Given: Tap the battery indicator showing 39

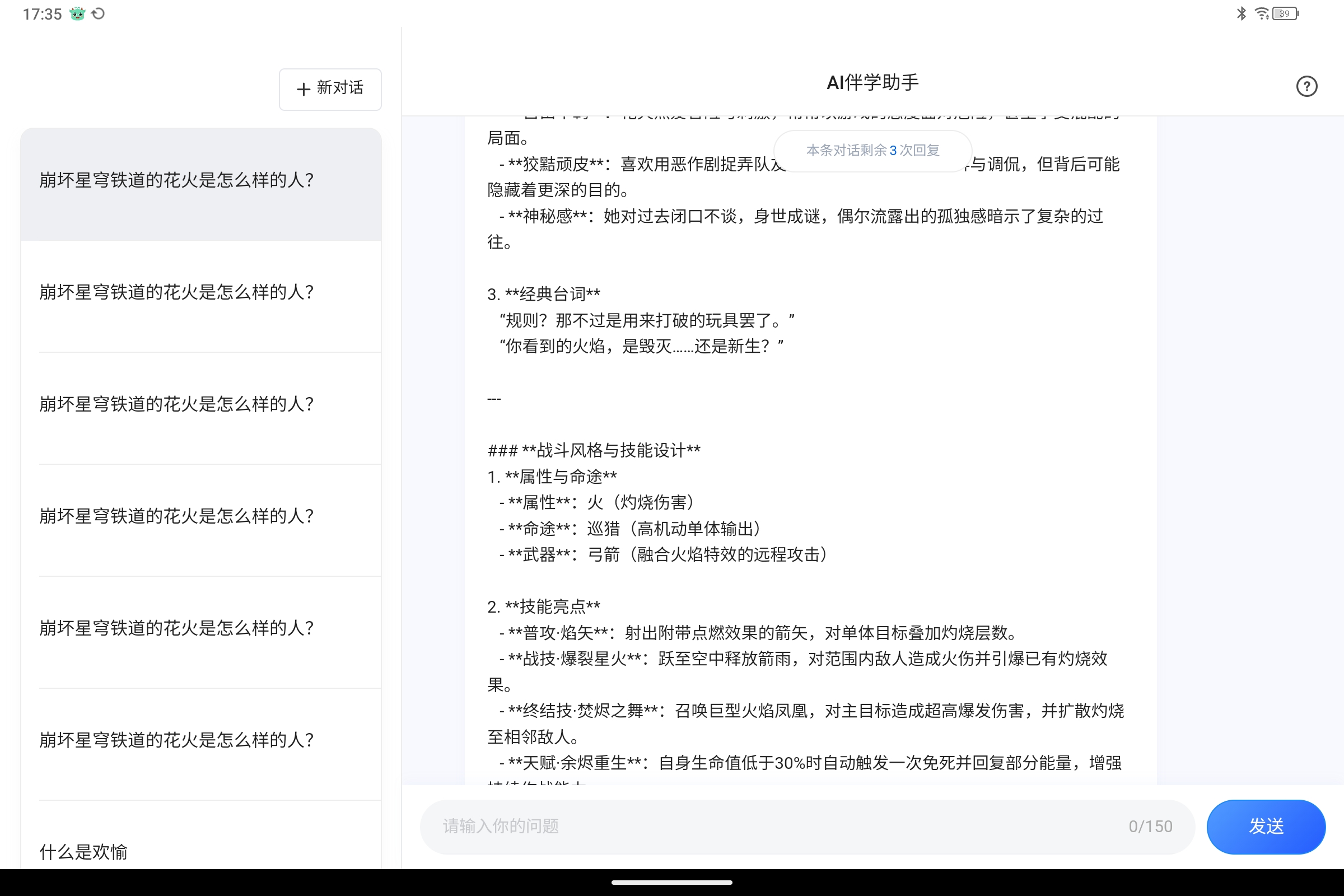Looking at the screenshot, I should 1285,13.
